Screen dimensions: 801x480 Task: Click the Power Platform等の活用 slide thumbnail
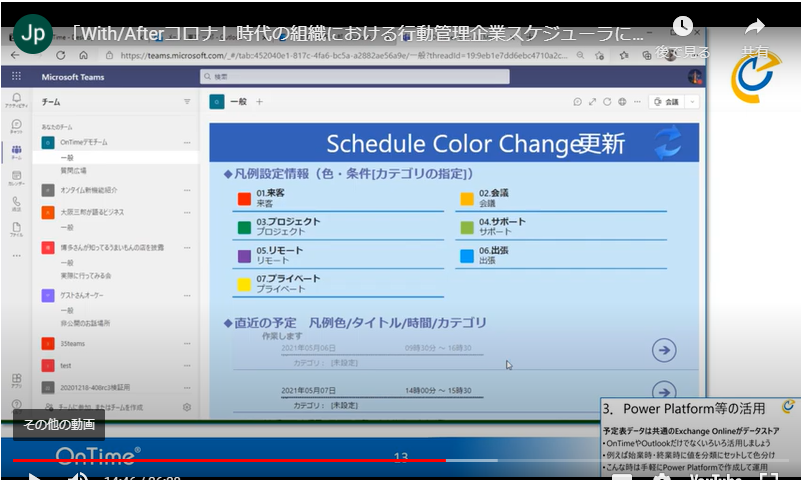pyautogui.click(x=699, y=437)
